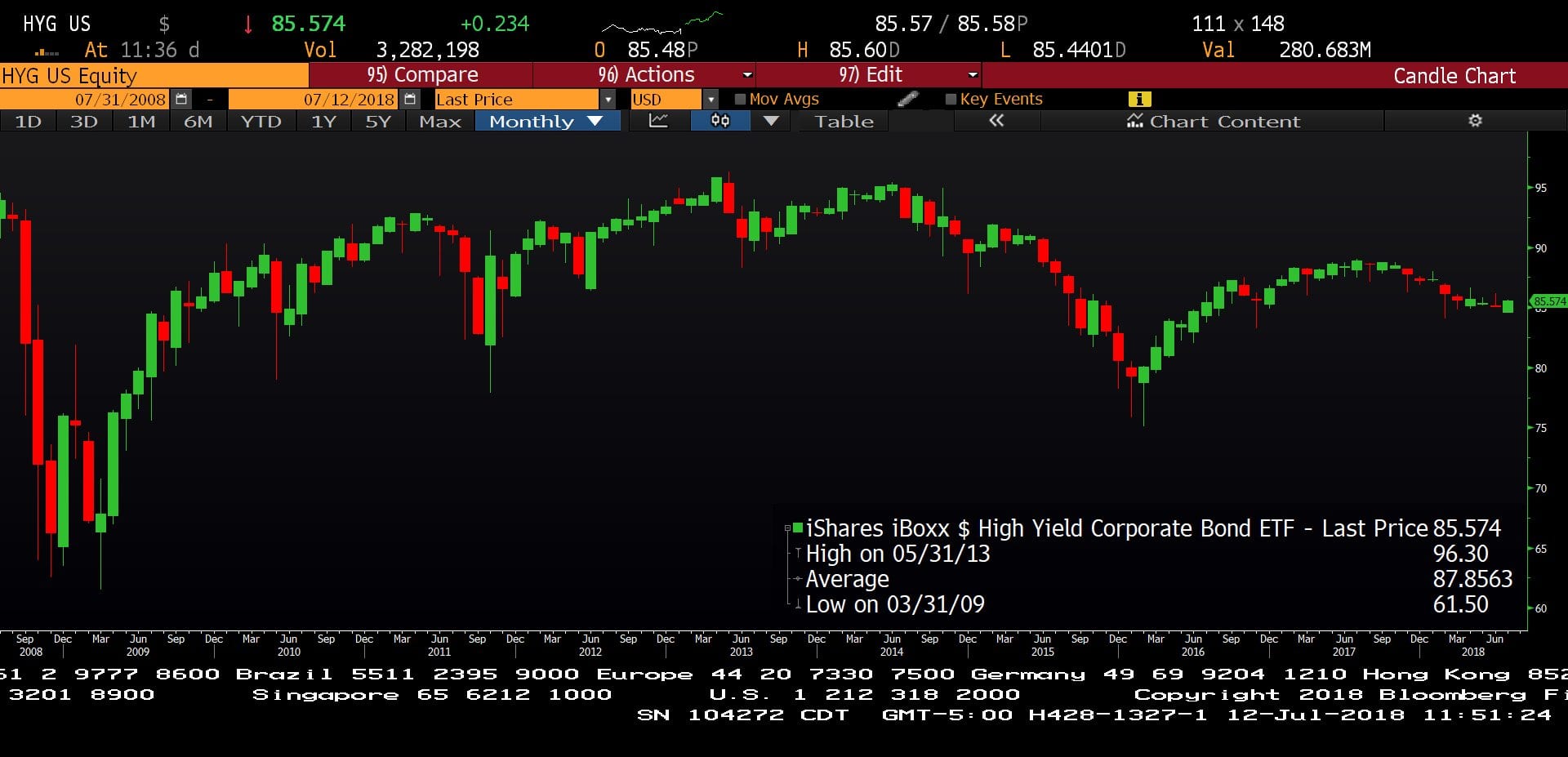Click the High on 05/31/13 legend row
This screenshot has height=757, width=1568.
click(1147, 554)
